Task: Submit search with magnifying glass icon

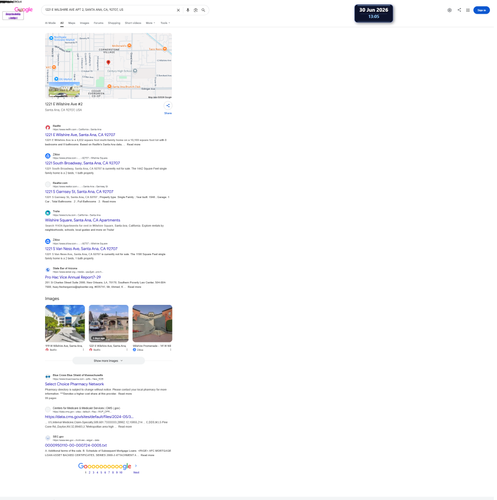Action: click(x=203, y=10)
